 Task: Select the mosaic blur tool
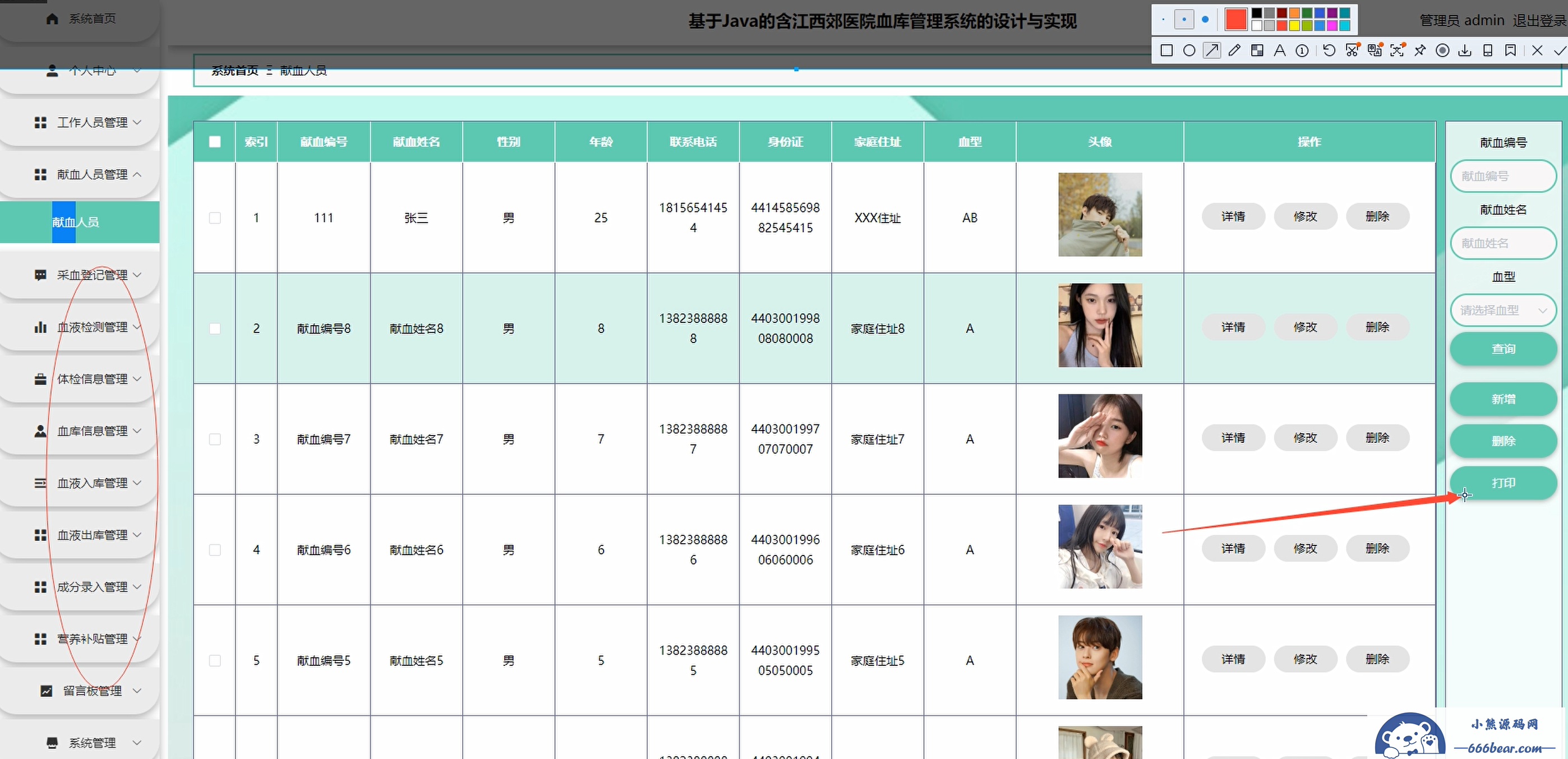(x=1257, y=50)
